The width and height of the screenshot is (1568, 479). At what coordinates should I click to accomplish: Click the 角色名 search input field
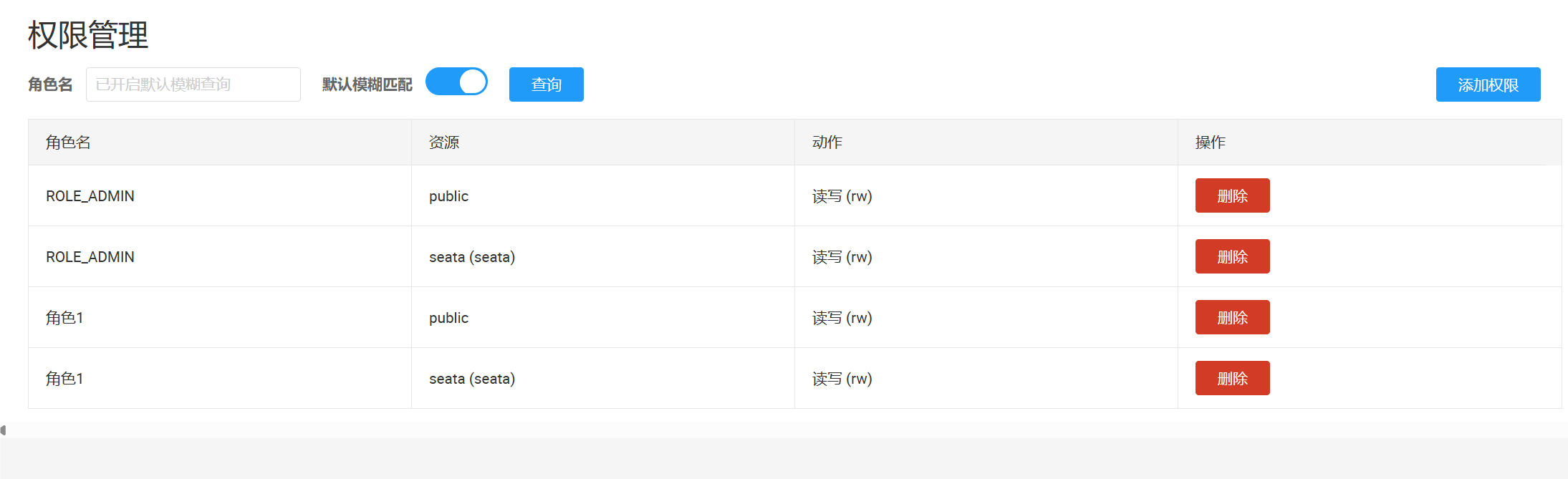point(193,84)
